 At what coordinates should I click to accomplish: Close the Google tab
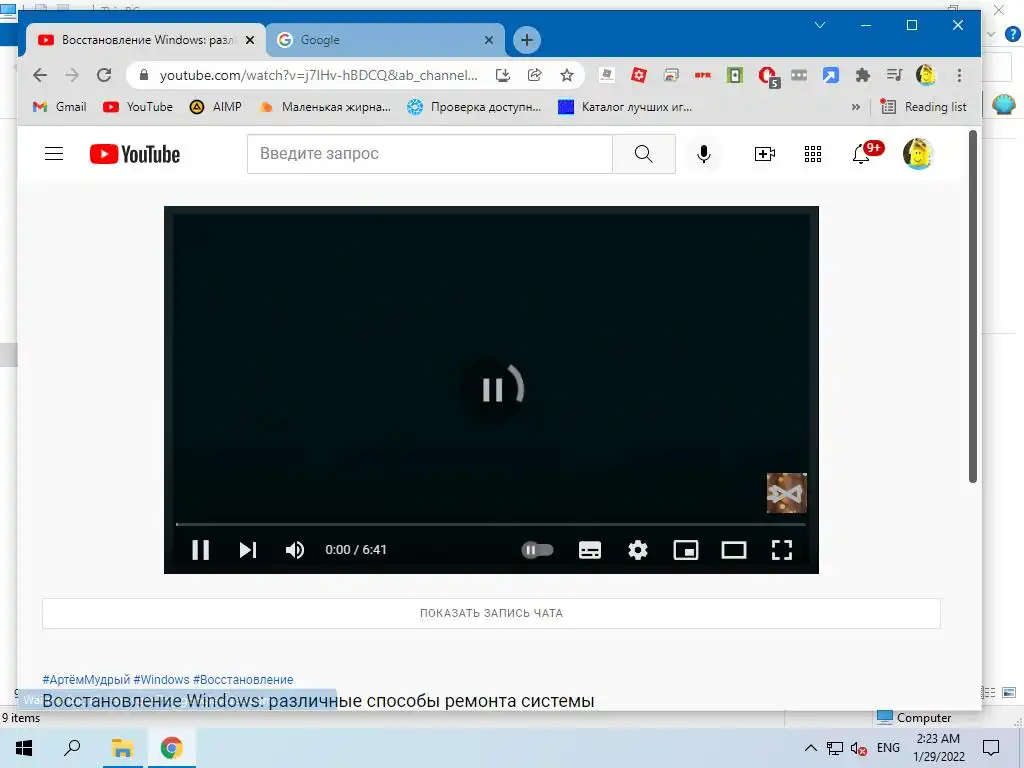(x=488, y=40)
